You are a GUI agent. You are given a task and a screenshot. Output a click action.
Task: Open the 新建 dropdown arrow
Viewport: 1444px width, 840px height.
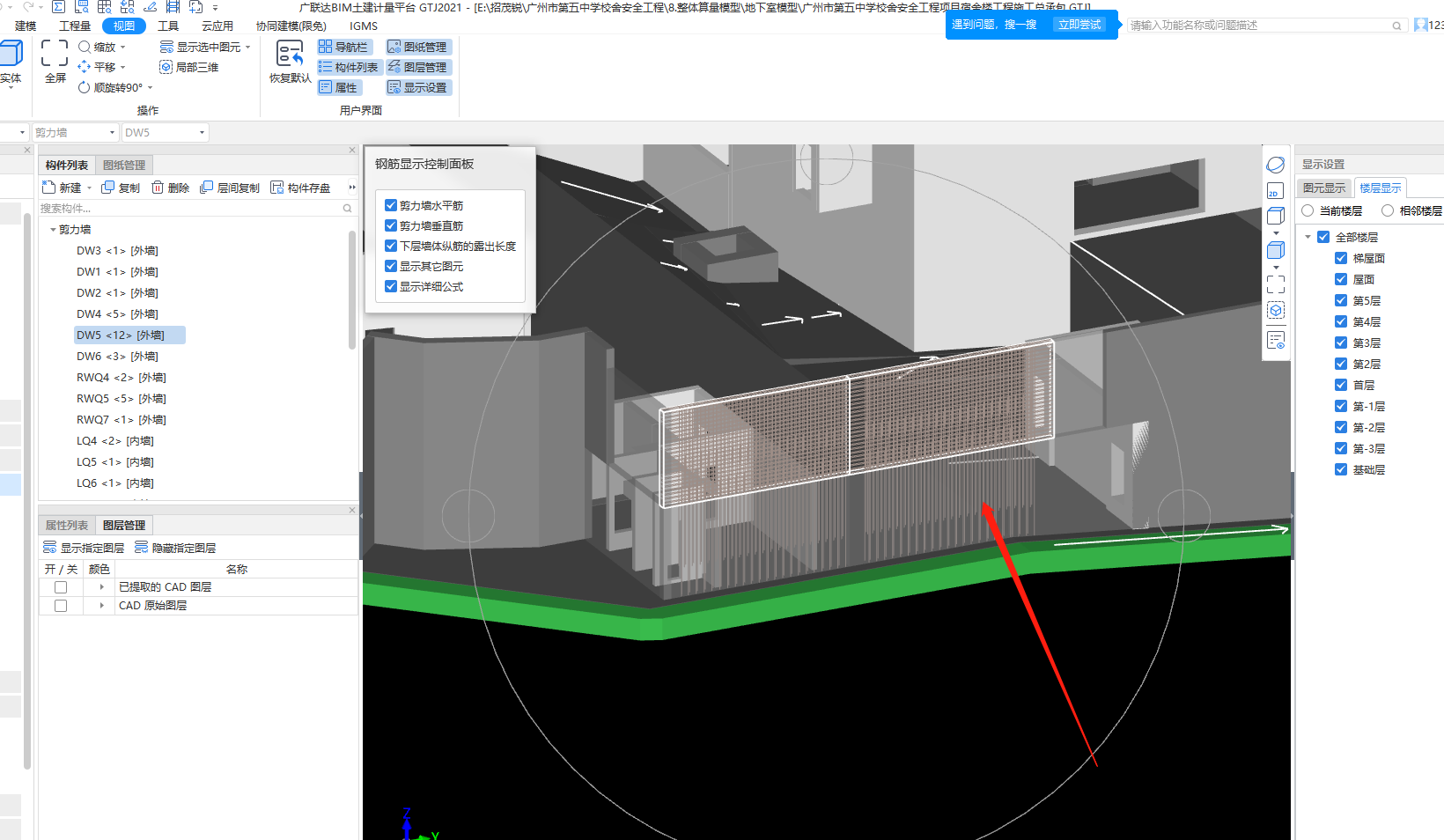(89, 188)
